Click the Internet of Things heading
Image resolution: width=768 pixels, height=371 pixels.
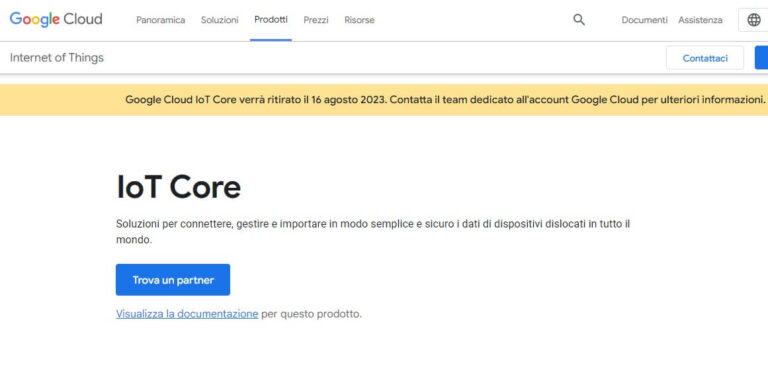[57, 58]
